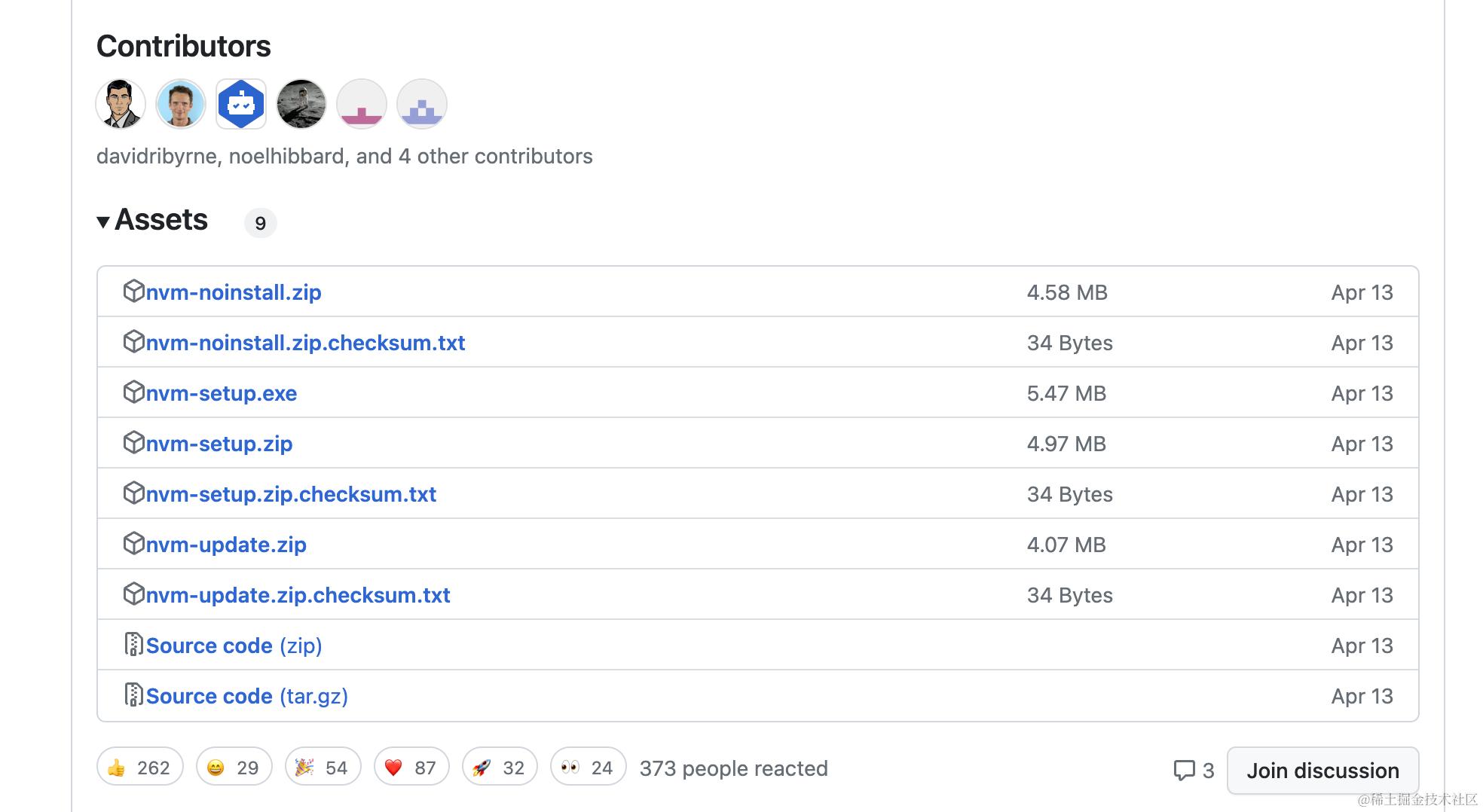Toggle rocket reaction with 32
This screenshot has width=1483, height=812.
(x=500, y=767)
